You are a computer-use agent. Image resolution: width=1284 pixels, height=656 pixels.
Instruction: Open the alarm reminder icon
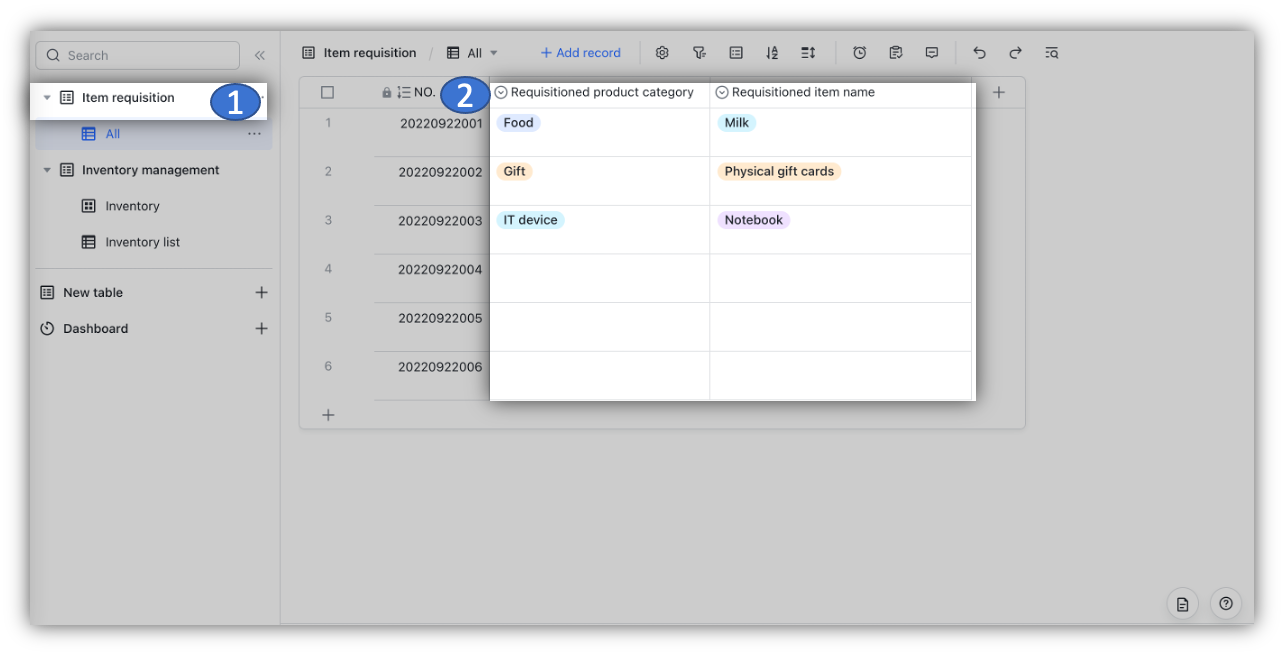(859, 52)
